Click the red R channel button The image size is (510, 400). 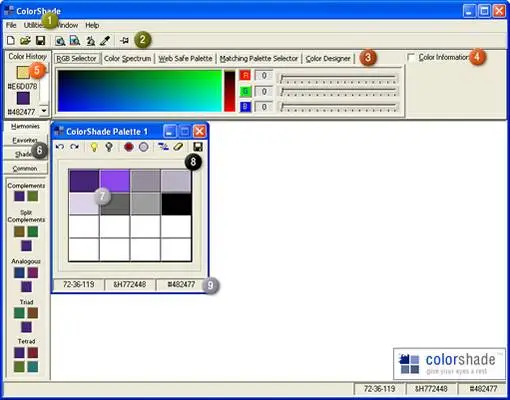coord(245,75)
